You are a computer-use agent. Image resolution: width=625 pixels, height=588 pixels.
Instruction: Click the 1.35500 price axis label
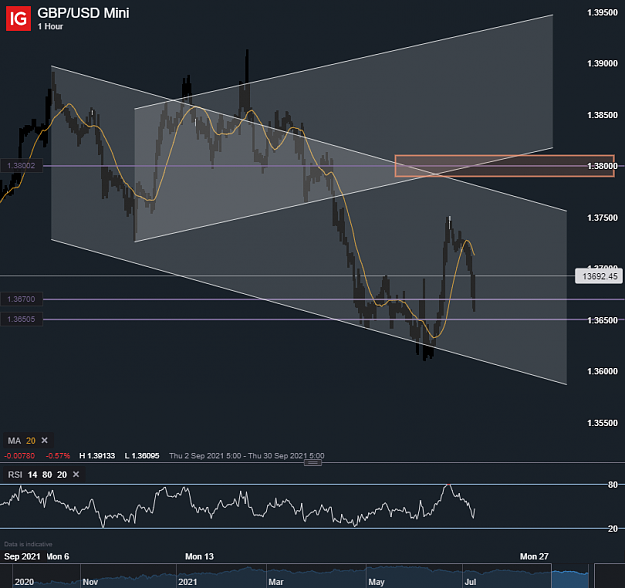point(602,423)
